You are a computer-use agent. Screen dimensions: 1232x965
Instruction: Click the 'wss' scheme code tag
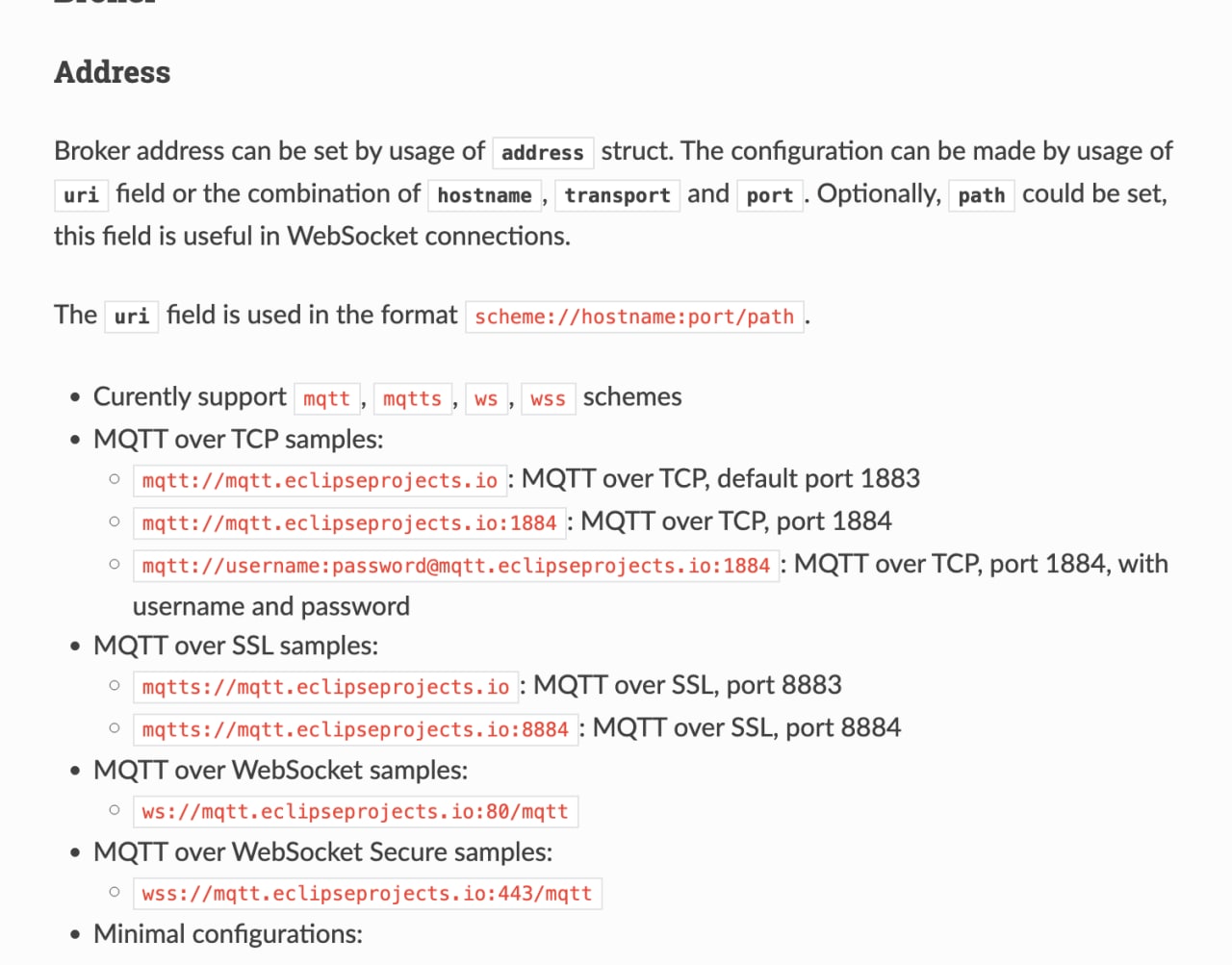tap(548, 398)
